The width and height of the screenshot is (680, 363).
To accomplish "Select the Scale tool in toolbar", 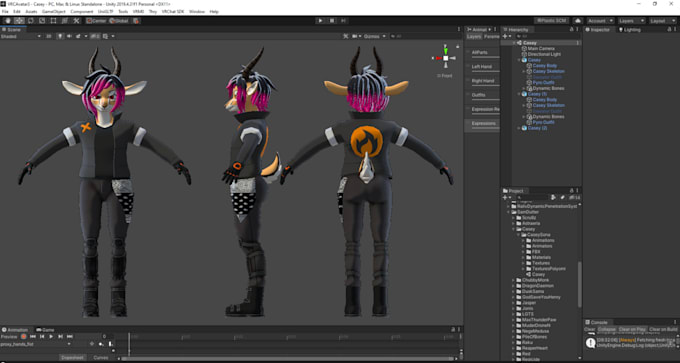I will pos(42,20).
